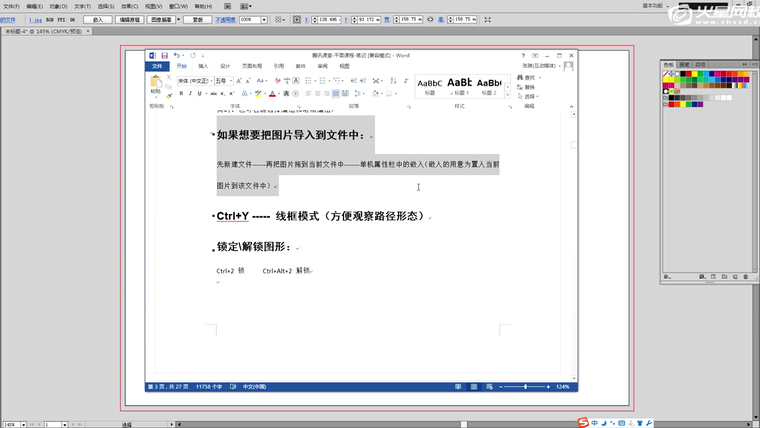Open the 插入 tab in Word
Screen dimensions: 760x428
point(203,66)
